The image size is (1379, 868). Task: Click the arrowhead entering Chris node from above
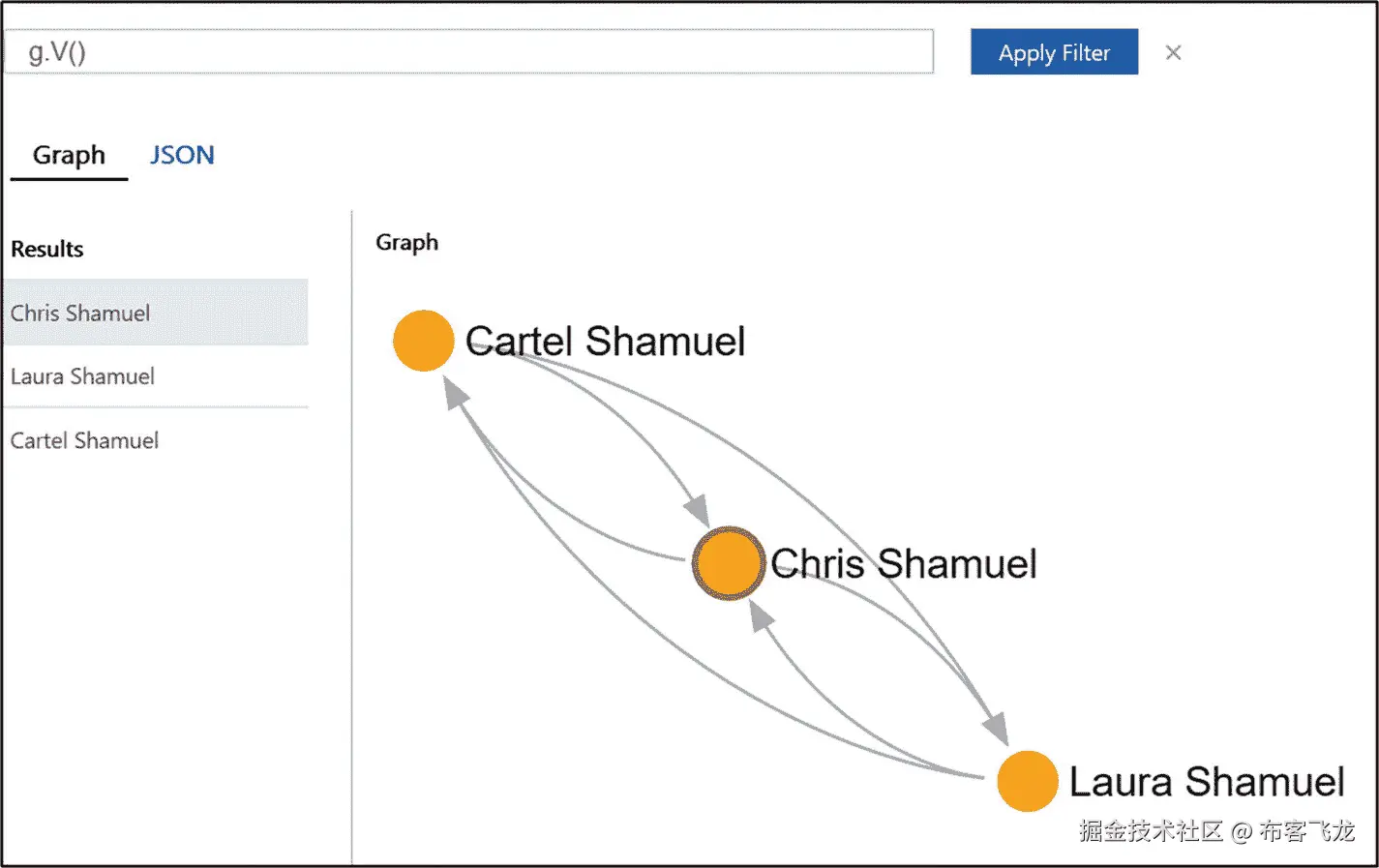pos(698,509)
